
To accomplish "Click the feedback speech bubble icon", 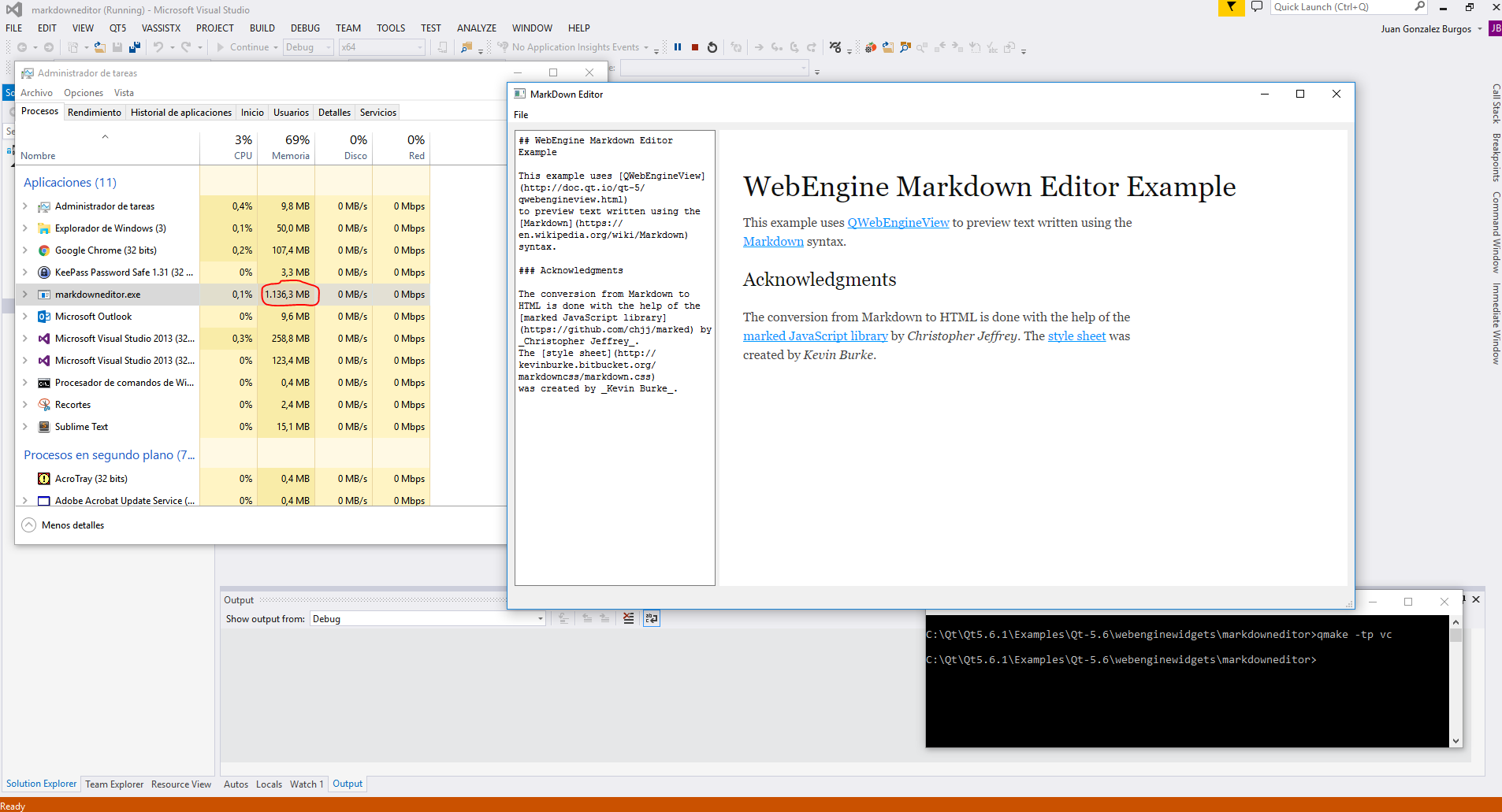I will pos(1257,6).
